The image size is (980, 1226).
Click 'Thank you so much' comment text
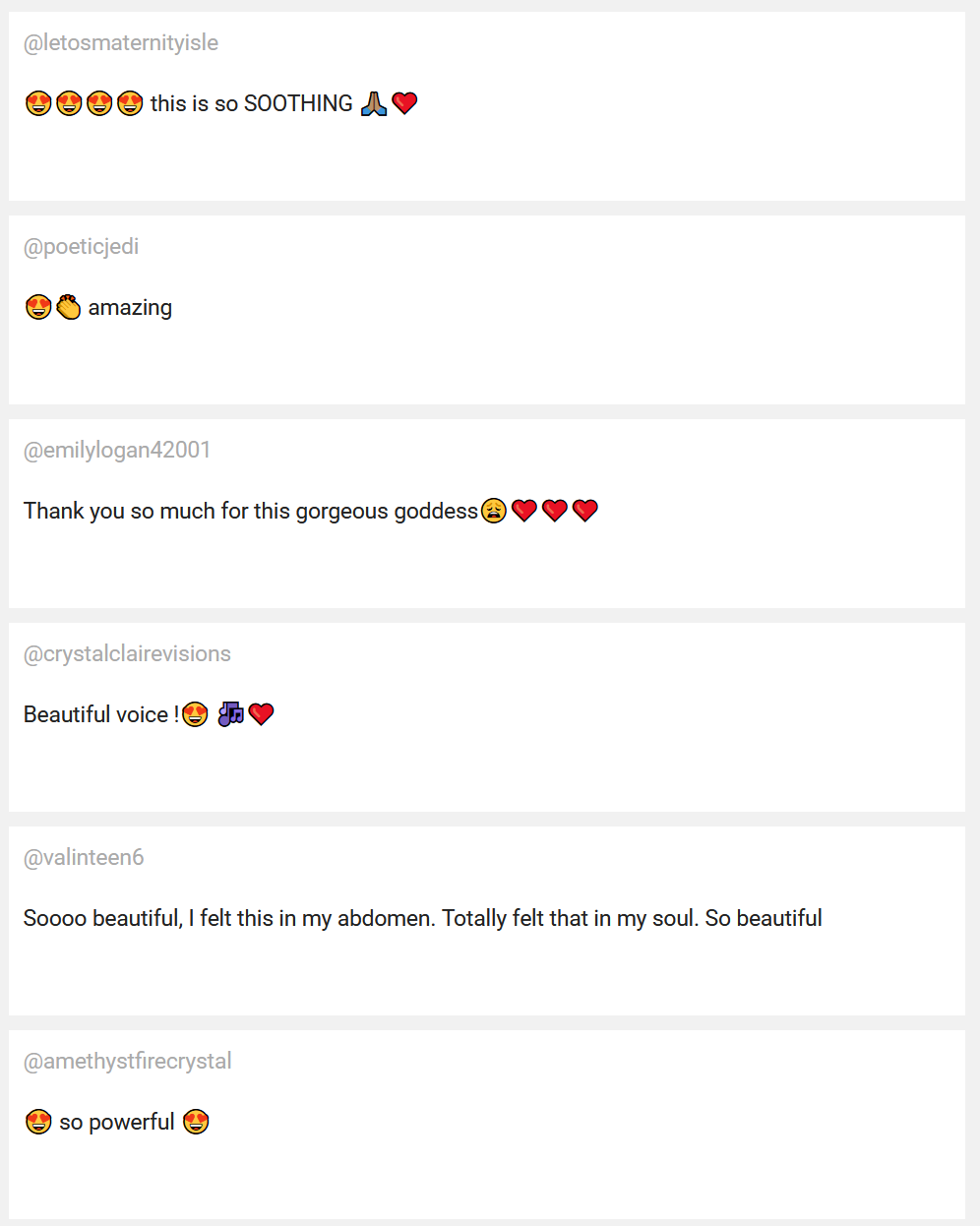pyautogui.click(x=251, y=511)
